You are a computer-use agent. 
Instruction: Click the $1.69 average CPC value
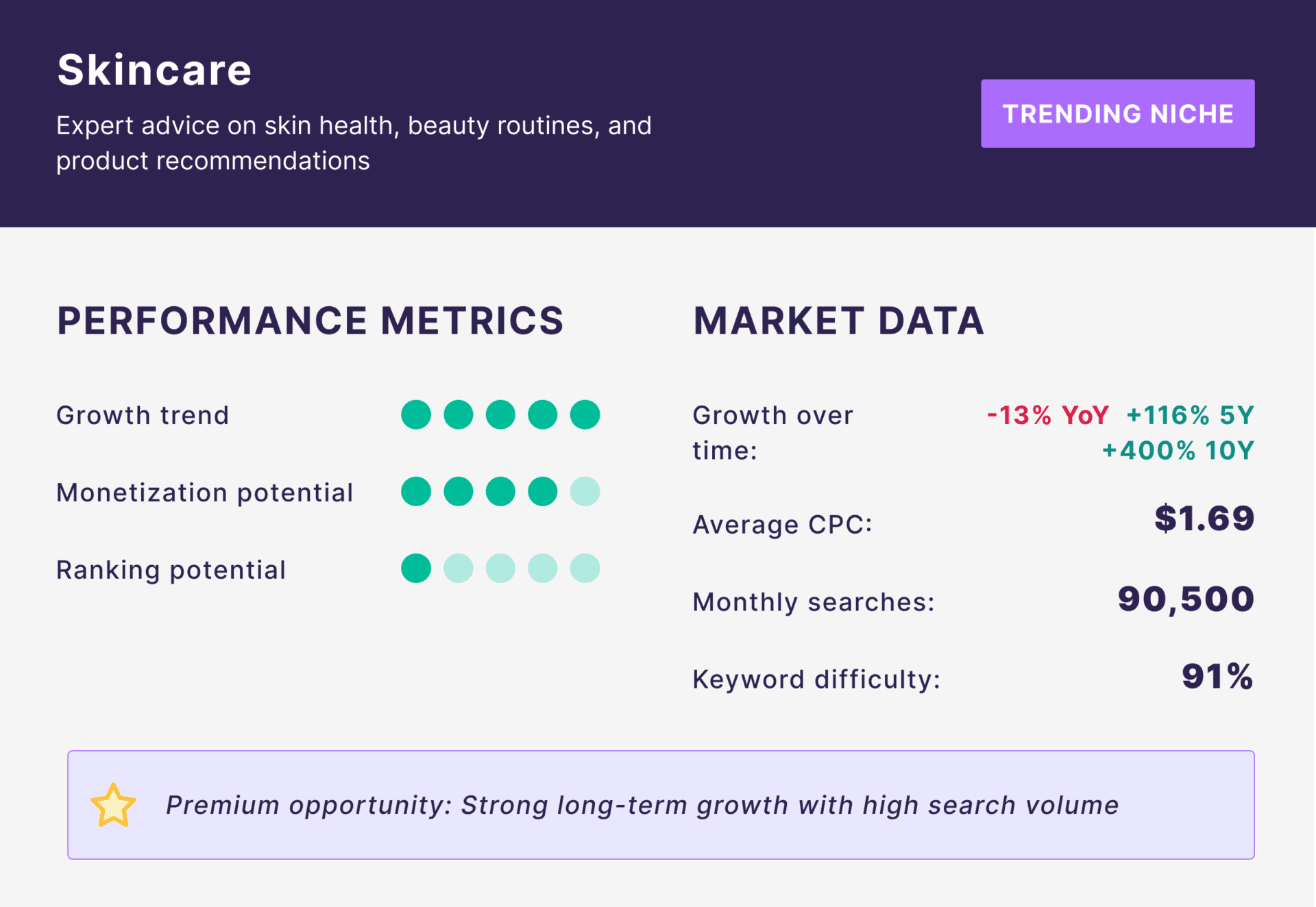click(1204, 519)
